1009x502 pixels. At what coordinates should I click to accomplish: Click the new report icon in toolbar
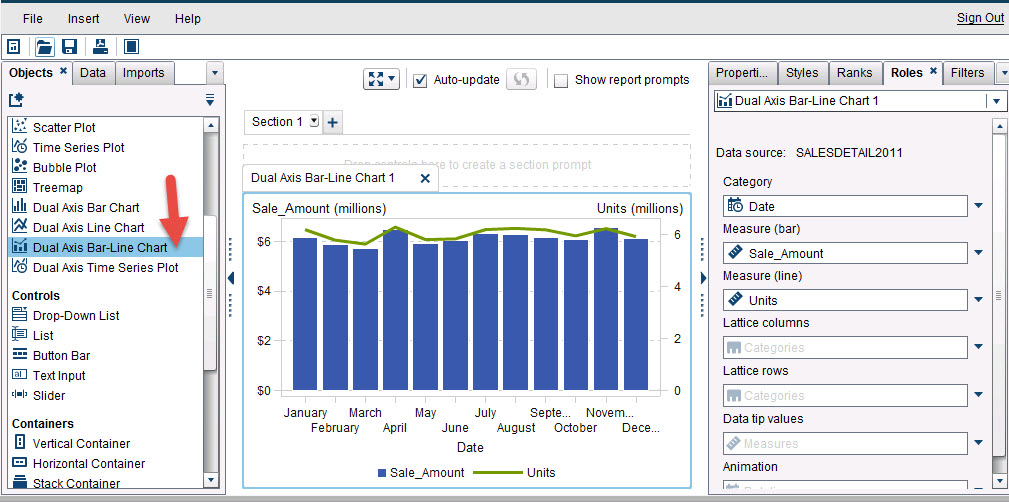click(13, 46)
